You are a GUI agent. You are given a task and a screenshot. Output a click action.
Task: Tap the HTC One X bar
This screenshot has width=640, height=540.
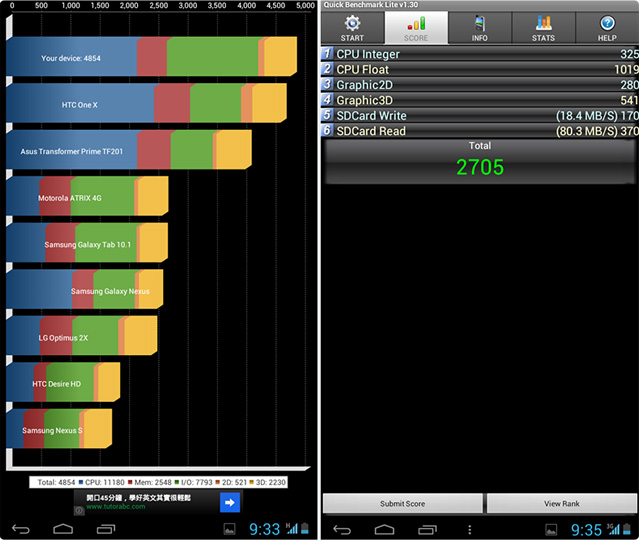click(x=147, y=103)
